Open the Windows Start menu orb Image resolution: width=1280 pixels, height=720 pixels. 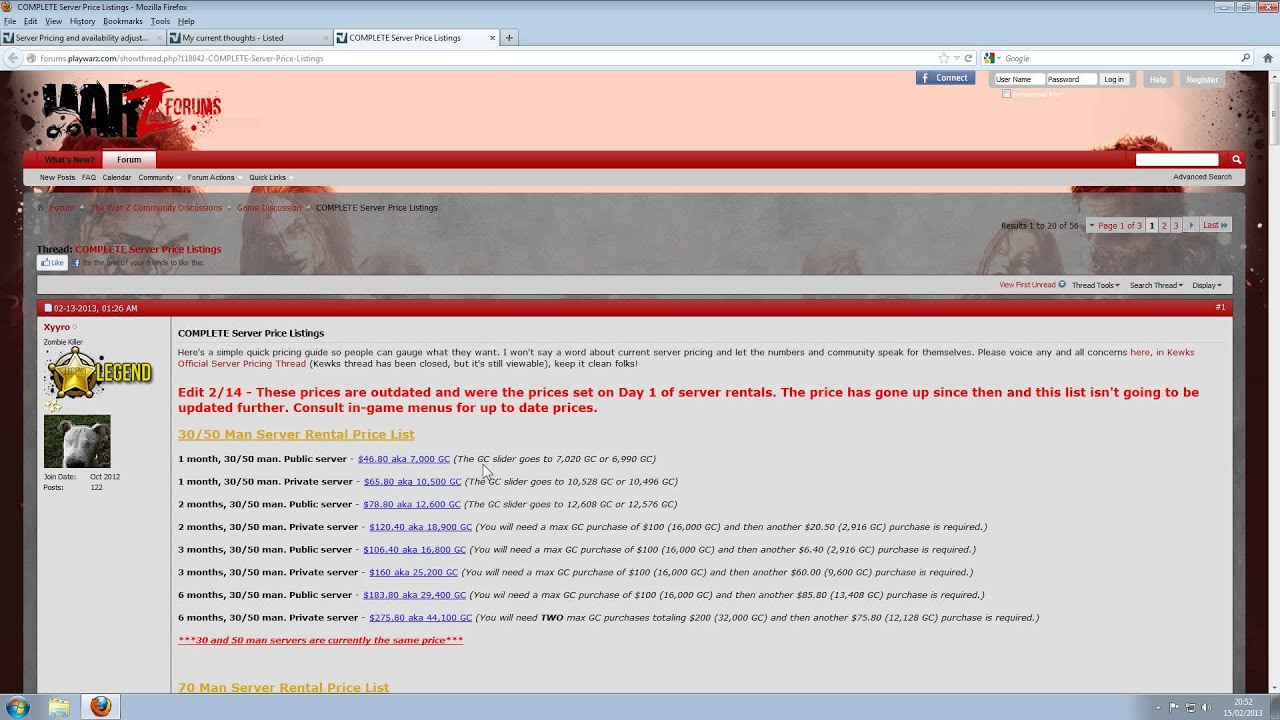coord(18,707)
